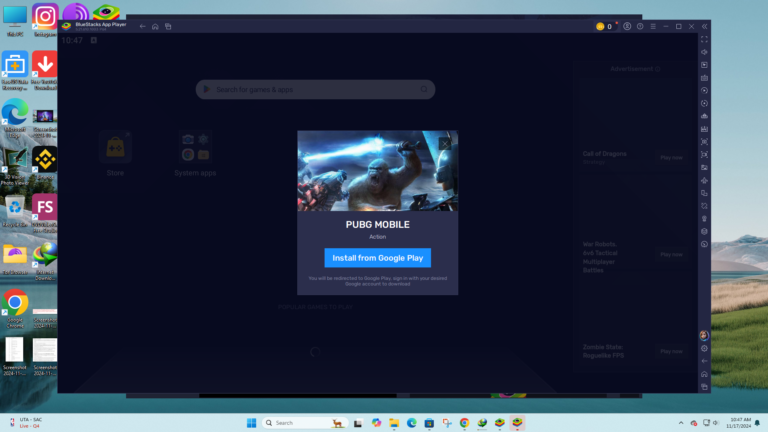Click the magnifier icon in search bar
The height and width of the screenshot is (432, 768).
pos(424,89)
